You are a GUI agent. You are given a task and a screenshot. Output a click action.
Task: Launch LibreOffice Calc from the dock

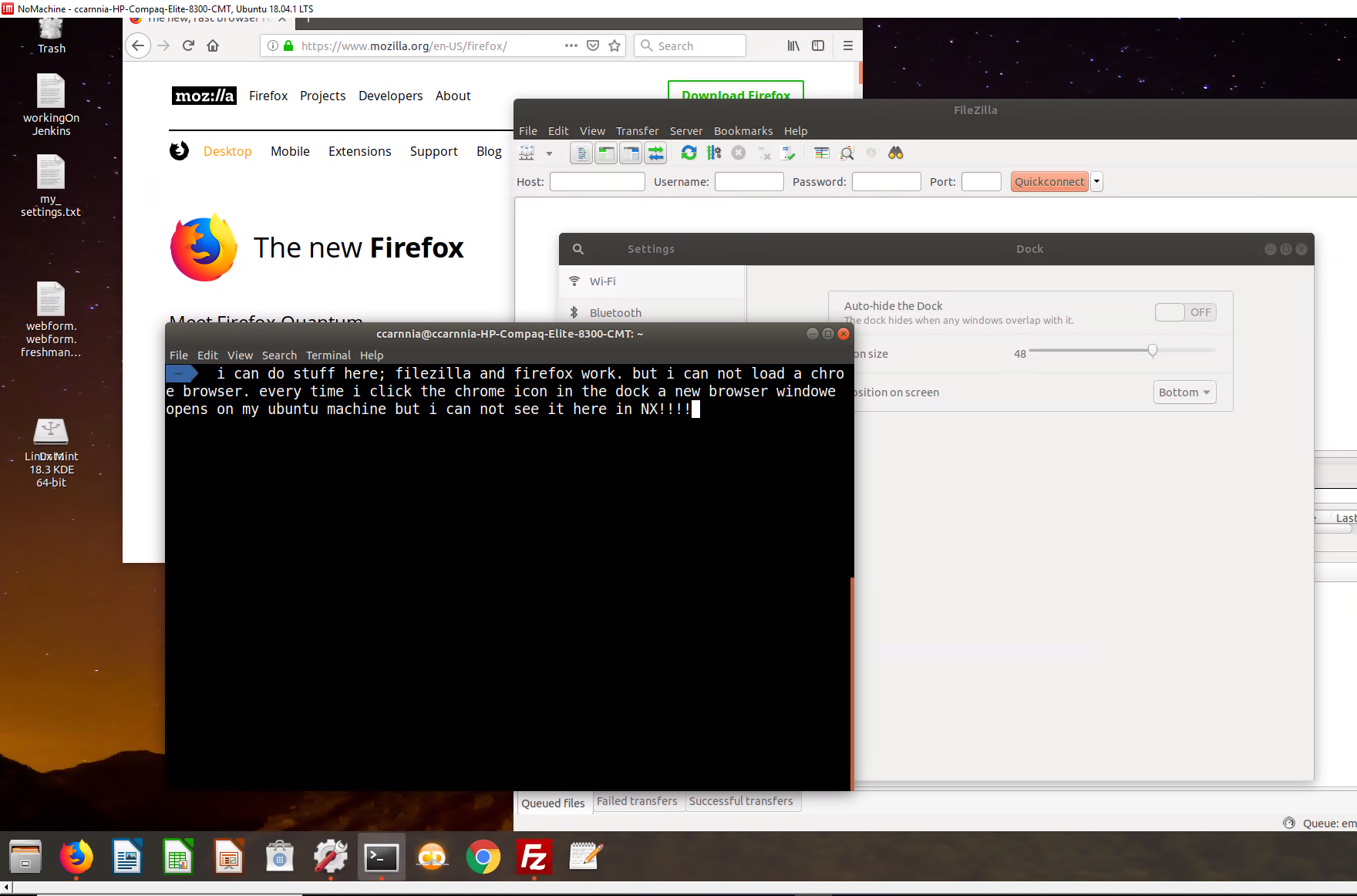click(178, 857)
